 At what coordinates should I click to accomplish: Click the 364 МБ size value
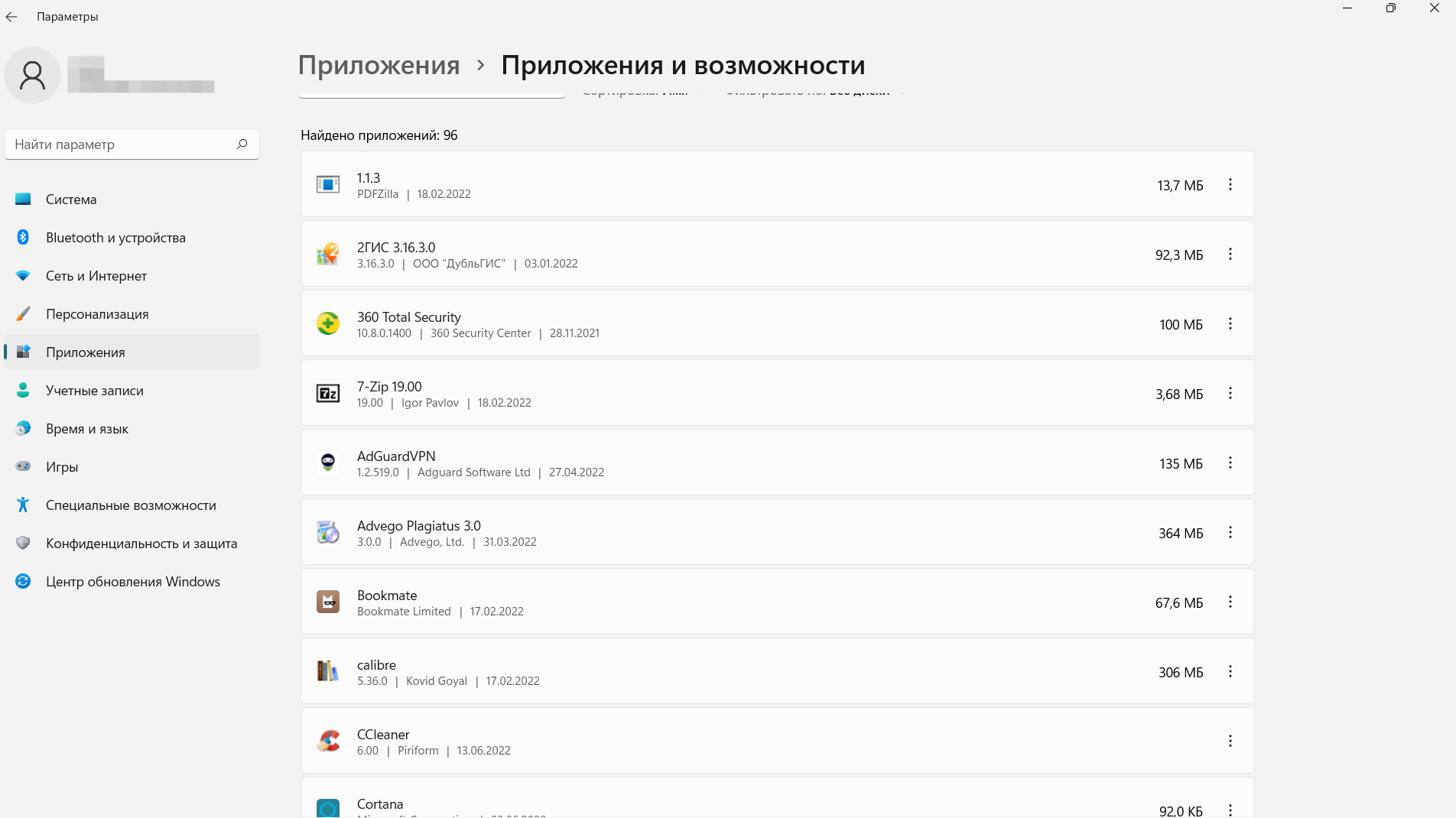[1181, 533]
